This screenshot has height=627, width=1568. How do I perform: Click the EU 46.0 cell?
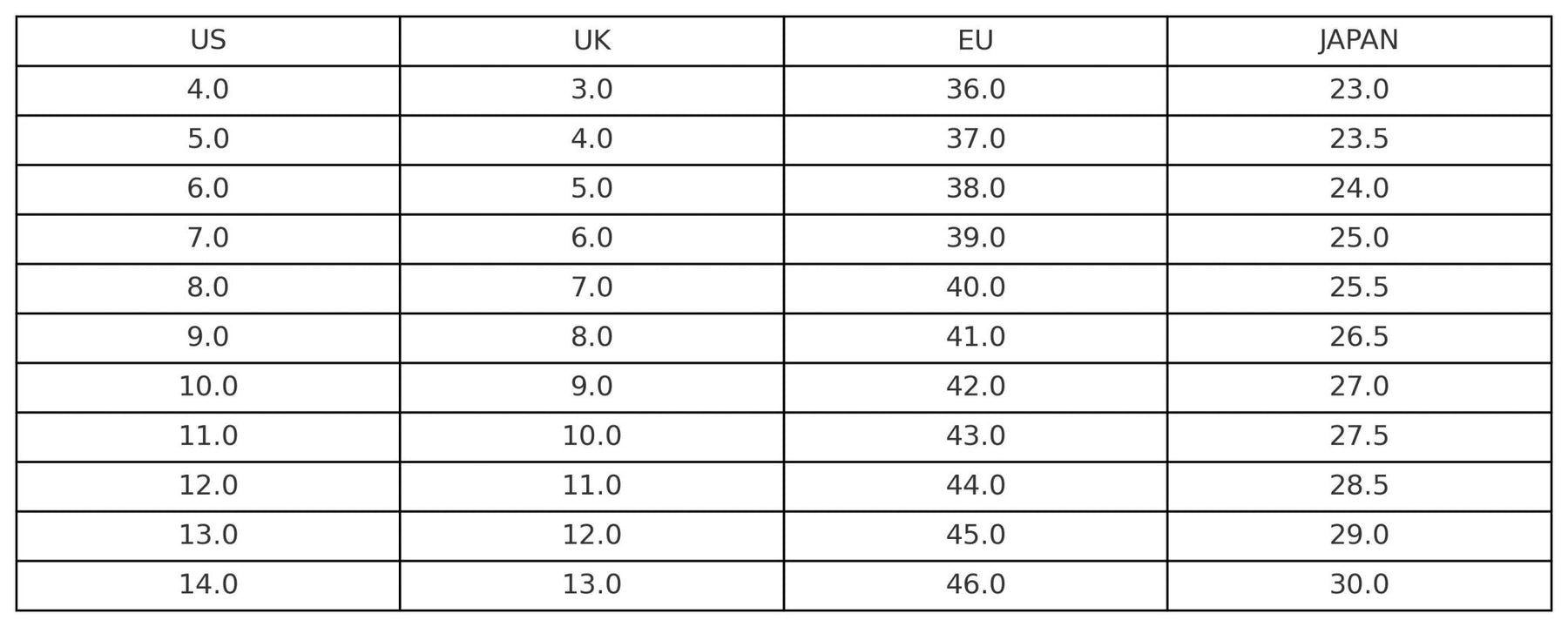976,585
